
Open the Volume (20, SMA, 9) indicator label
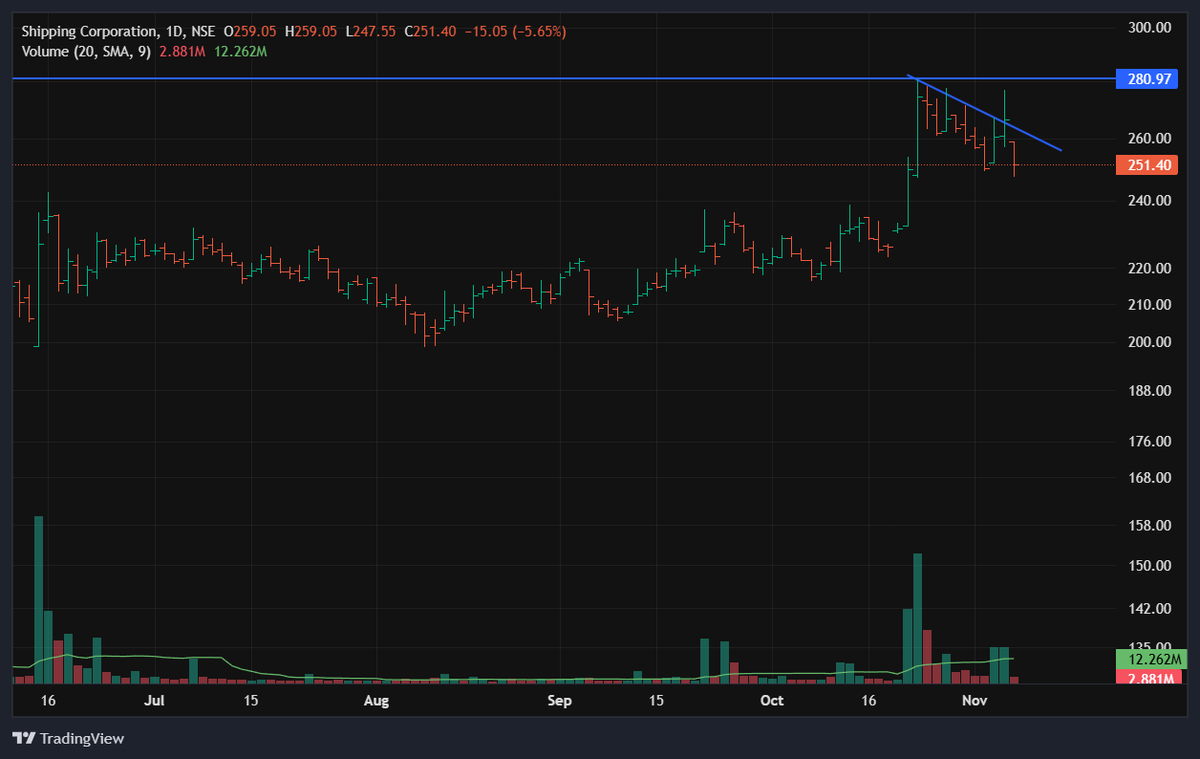(86, 51)
